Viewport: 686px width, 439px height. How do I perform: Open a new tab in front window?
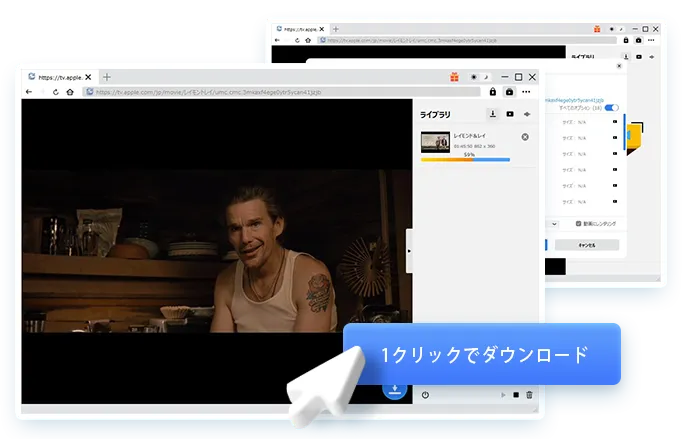pyautogui.click(x=107, y=77)
